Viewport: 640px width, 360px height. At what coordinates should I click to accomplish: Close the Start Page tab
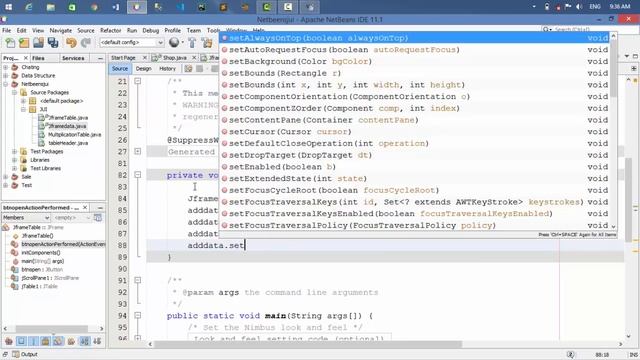click(144, 58)
